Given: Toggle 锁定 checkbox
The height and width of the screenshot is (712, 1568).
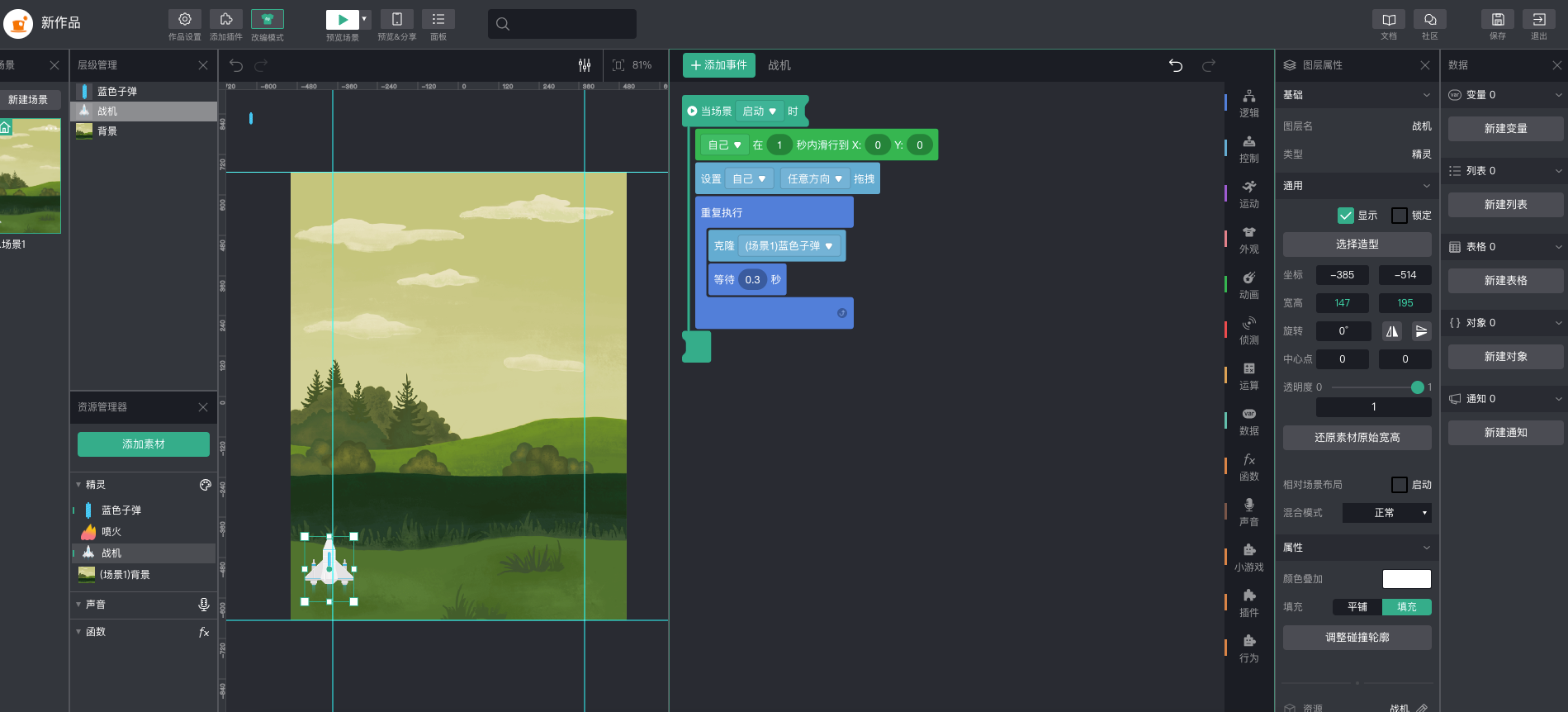Looking at the screenshot, I should tap(1400, 216).
